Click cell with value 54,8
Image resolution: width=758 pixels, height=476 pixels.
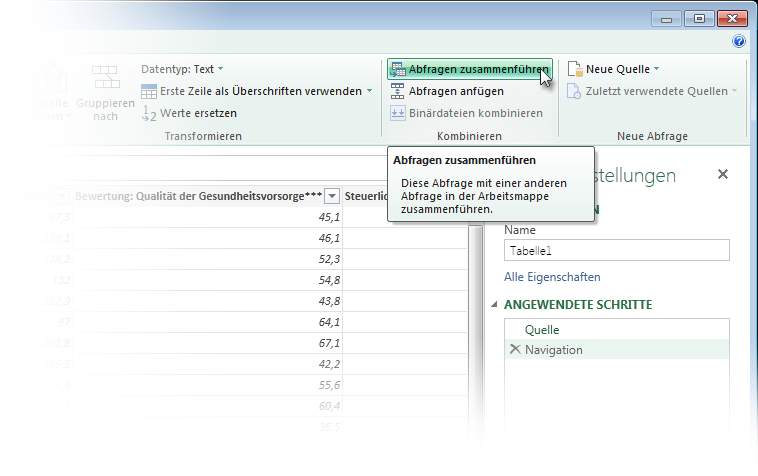[207, 280]
